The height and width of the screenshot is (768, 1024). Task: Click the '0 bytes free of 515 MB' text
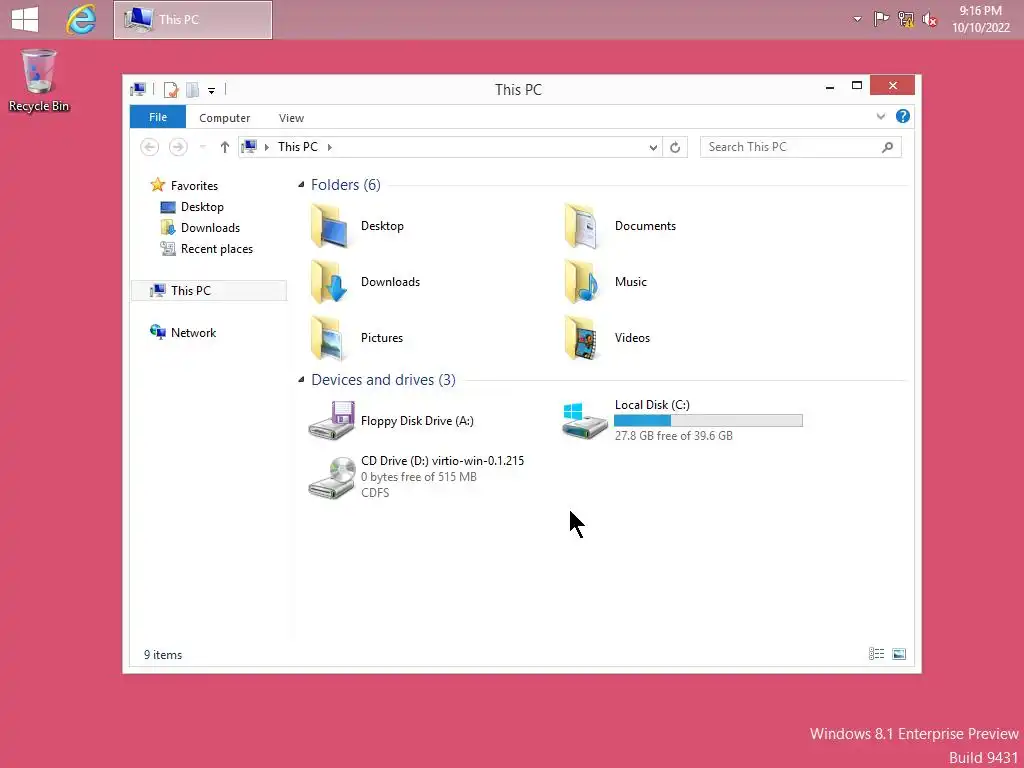[419, 477]
